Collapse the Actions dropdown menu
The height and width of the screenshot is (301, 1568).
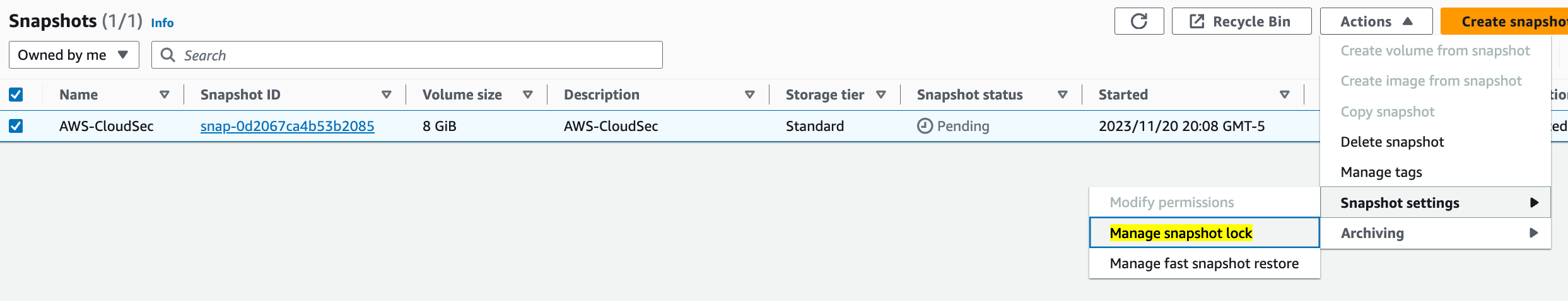pos(1376,21)
